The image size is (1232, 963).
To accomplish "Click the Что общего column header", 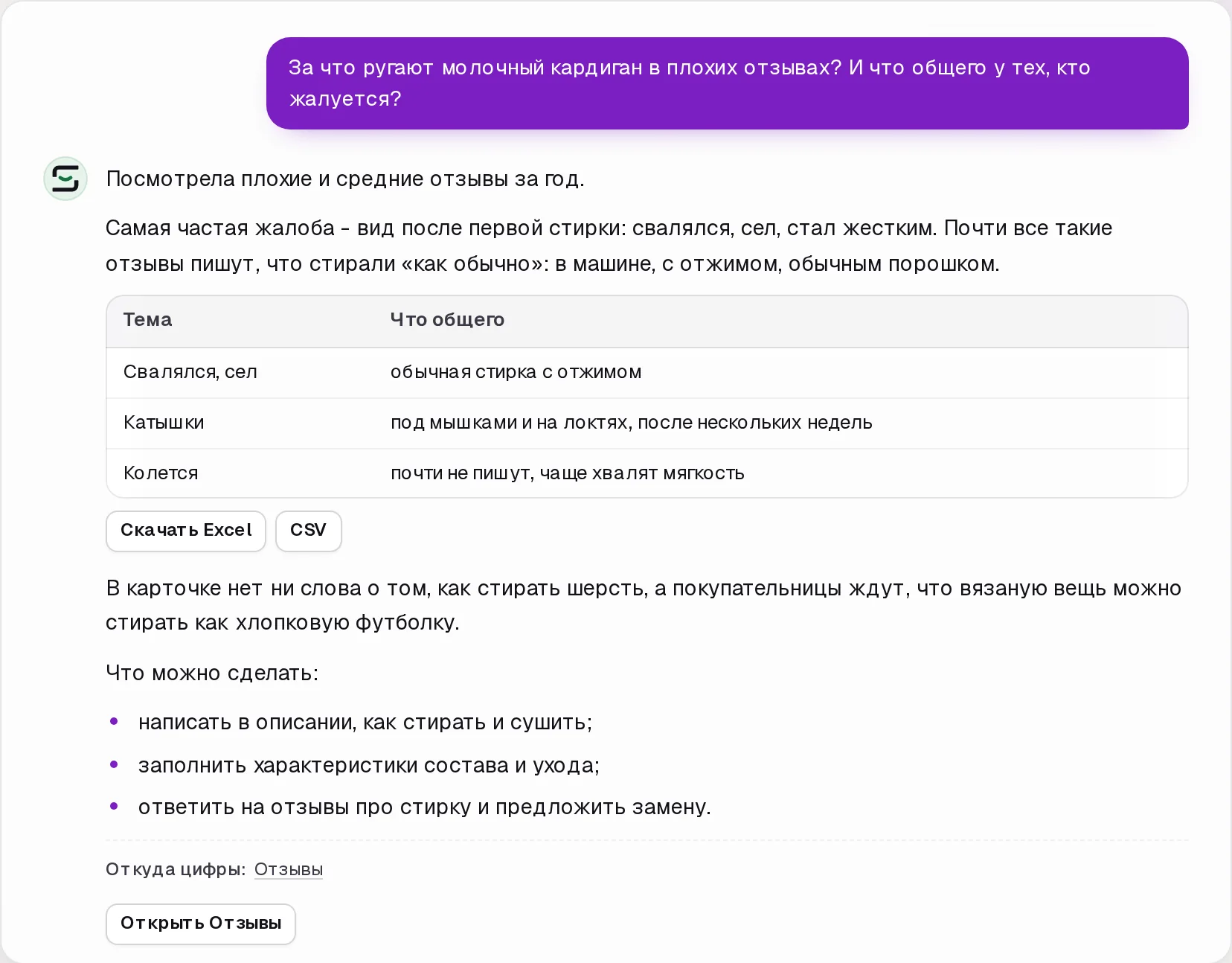I will pos(447,320).
